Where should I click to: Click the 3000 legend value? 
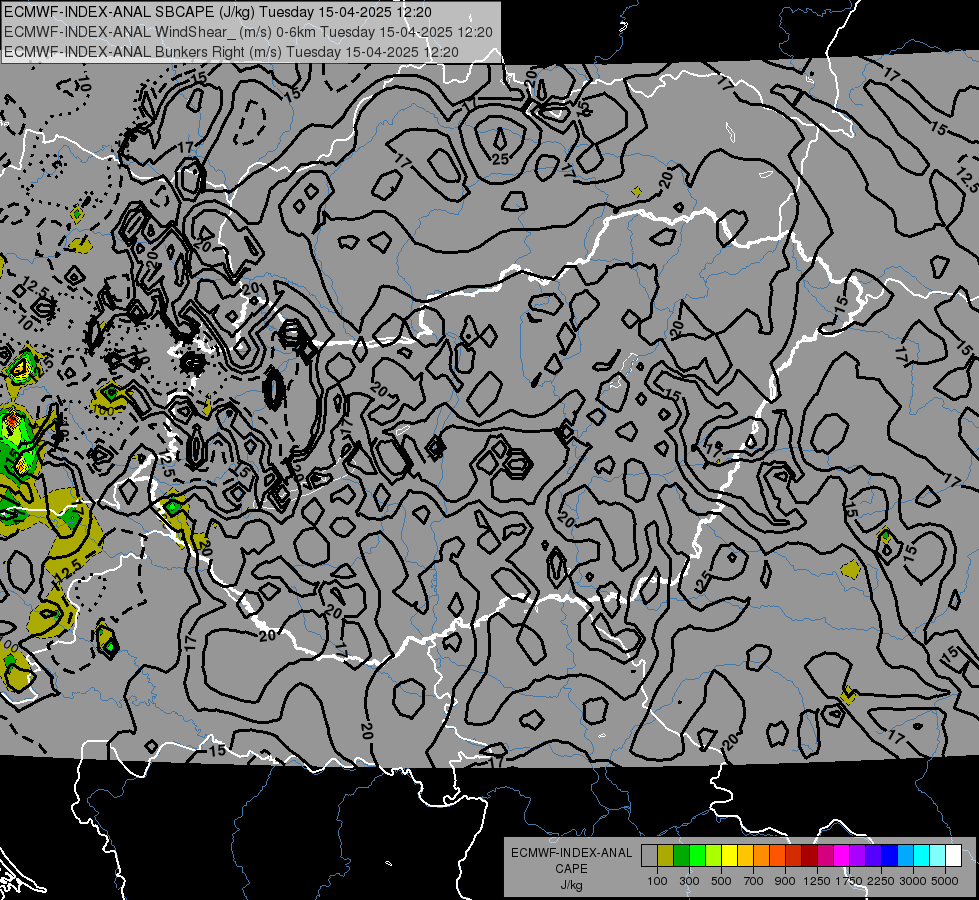(x=913, y=881)
